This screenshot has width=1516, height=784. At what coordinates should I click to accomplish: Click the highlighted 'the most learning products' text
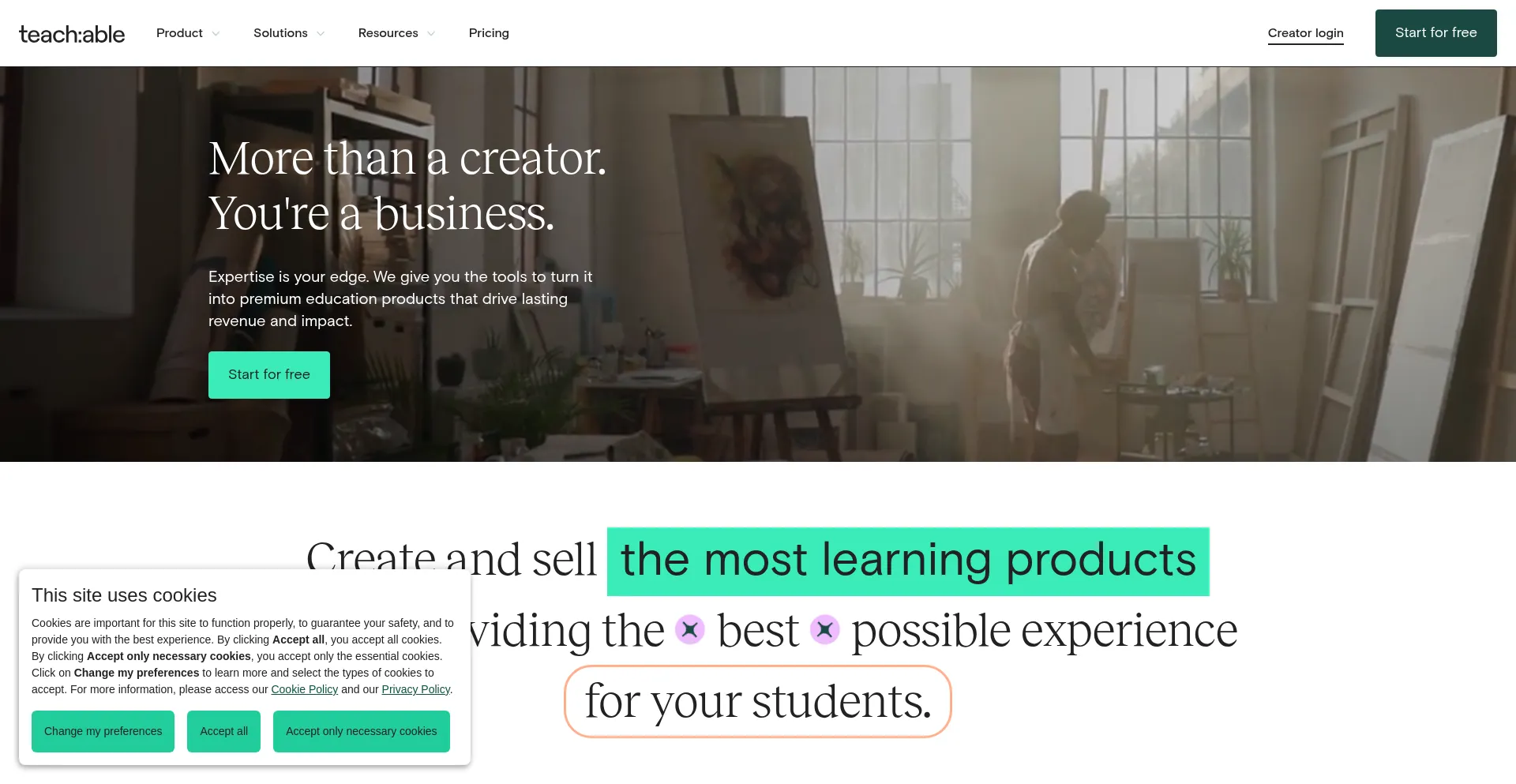(x=908, y=561)
